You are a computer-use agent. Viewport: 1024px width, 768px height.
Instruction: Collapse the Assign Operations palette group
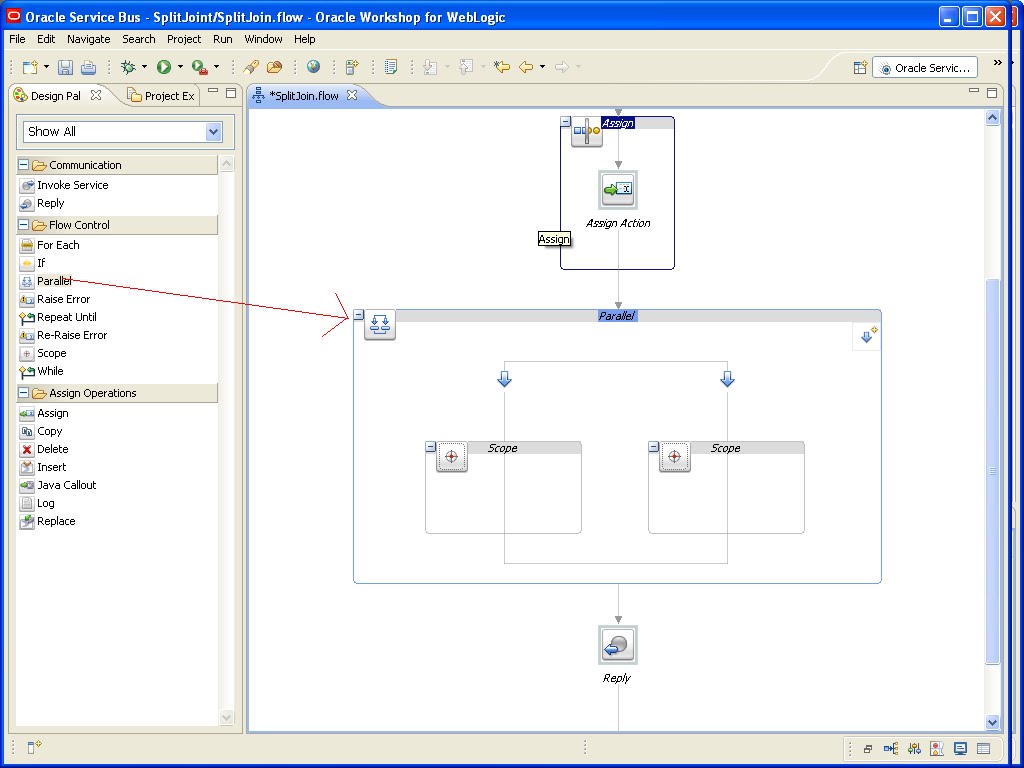(24, 392)
